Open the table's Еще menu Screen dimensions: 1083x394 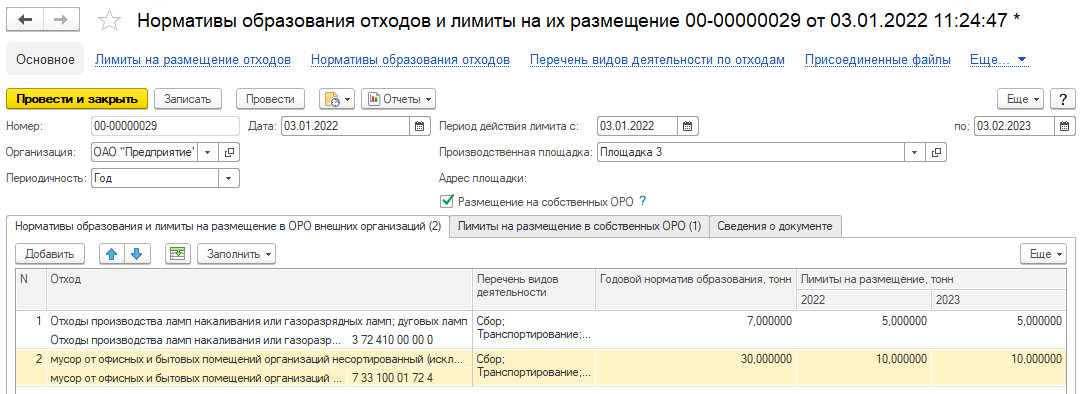pyautogui.click(x=1043, y=254)
